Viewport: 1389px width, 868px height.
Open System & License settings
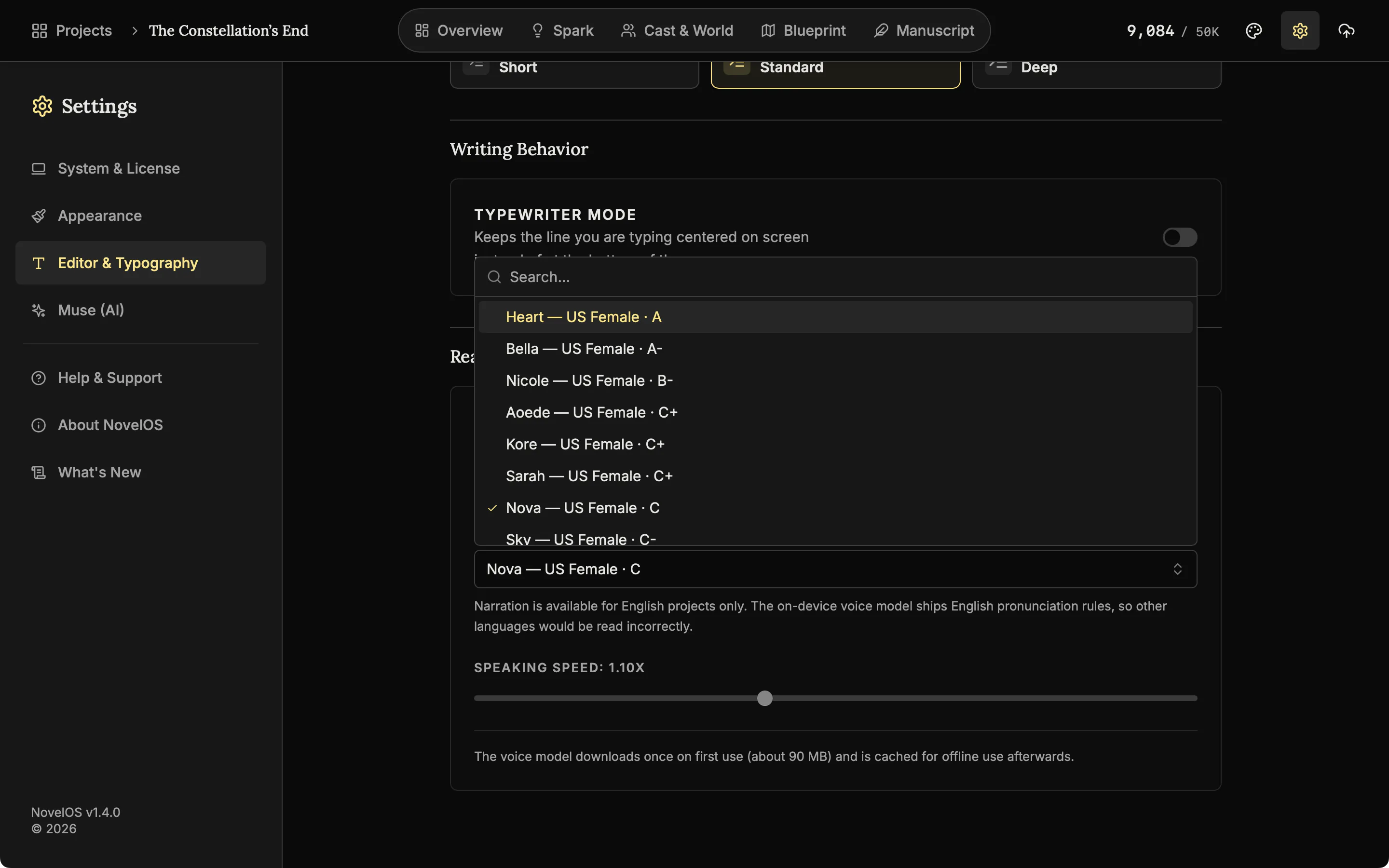[141, 169]
